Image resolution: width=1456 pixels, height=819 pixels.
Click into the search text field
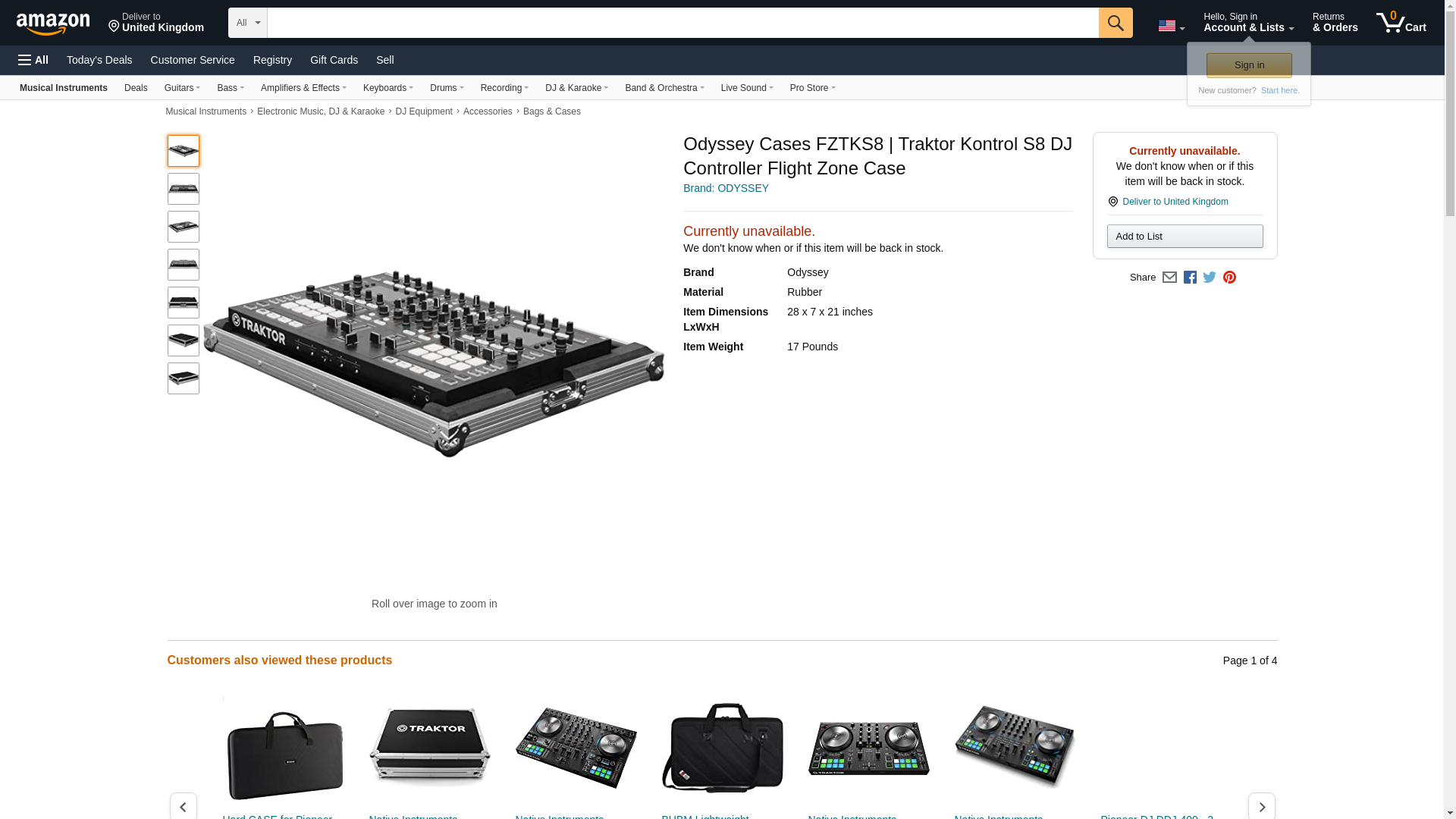(x=682, y=23)
